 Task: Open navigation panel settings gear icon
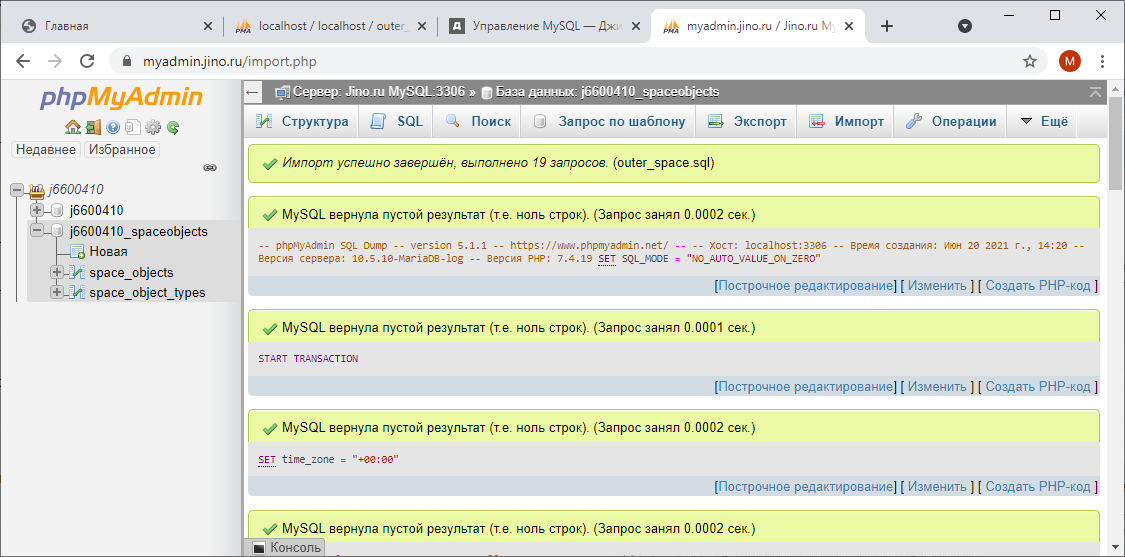click(153, 127)
